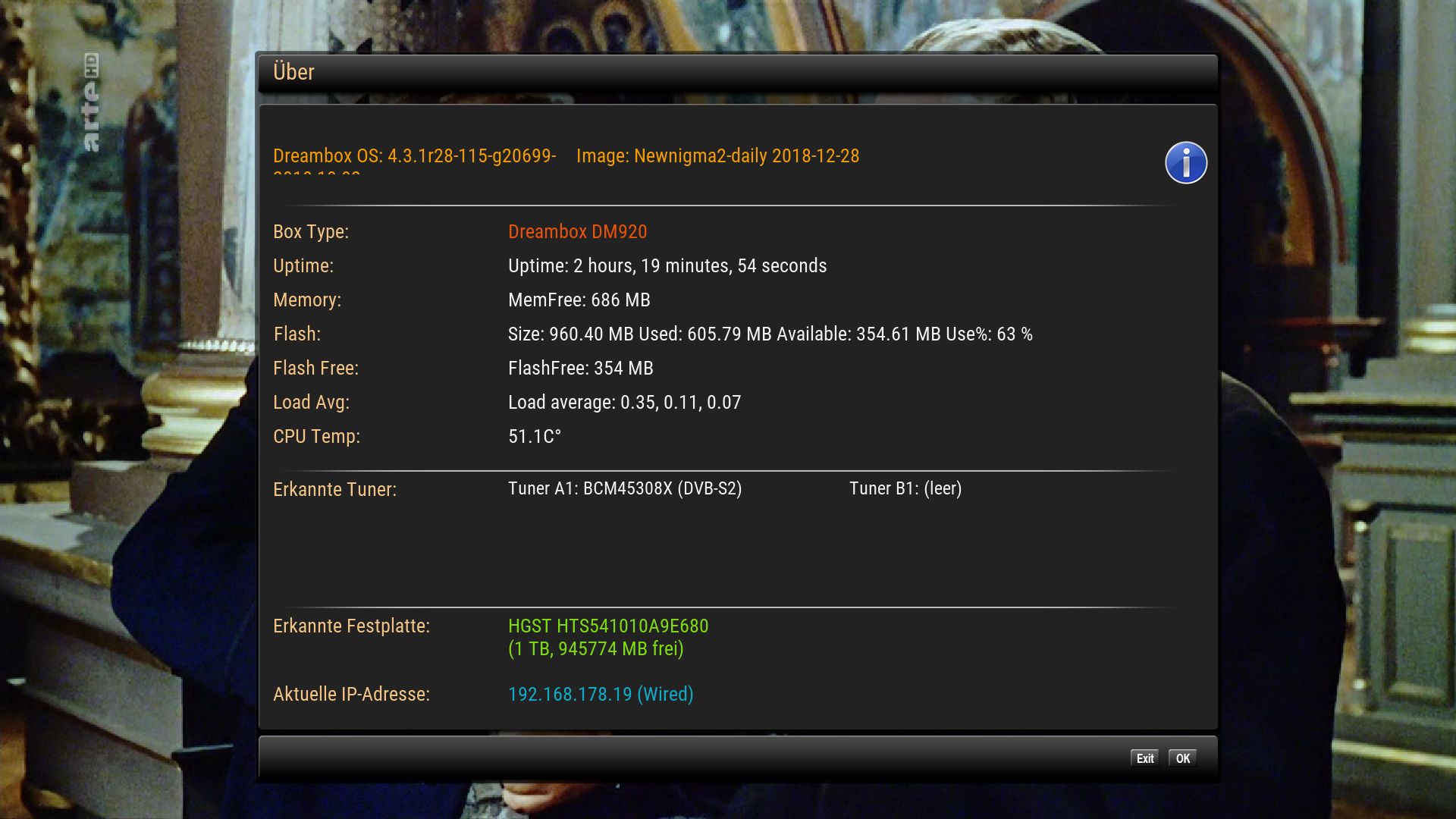Select the MemFree 686 MB entry

579,300
